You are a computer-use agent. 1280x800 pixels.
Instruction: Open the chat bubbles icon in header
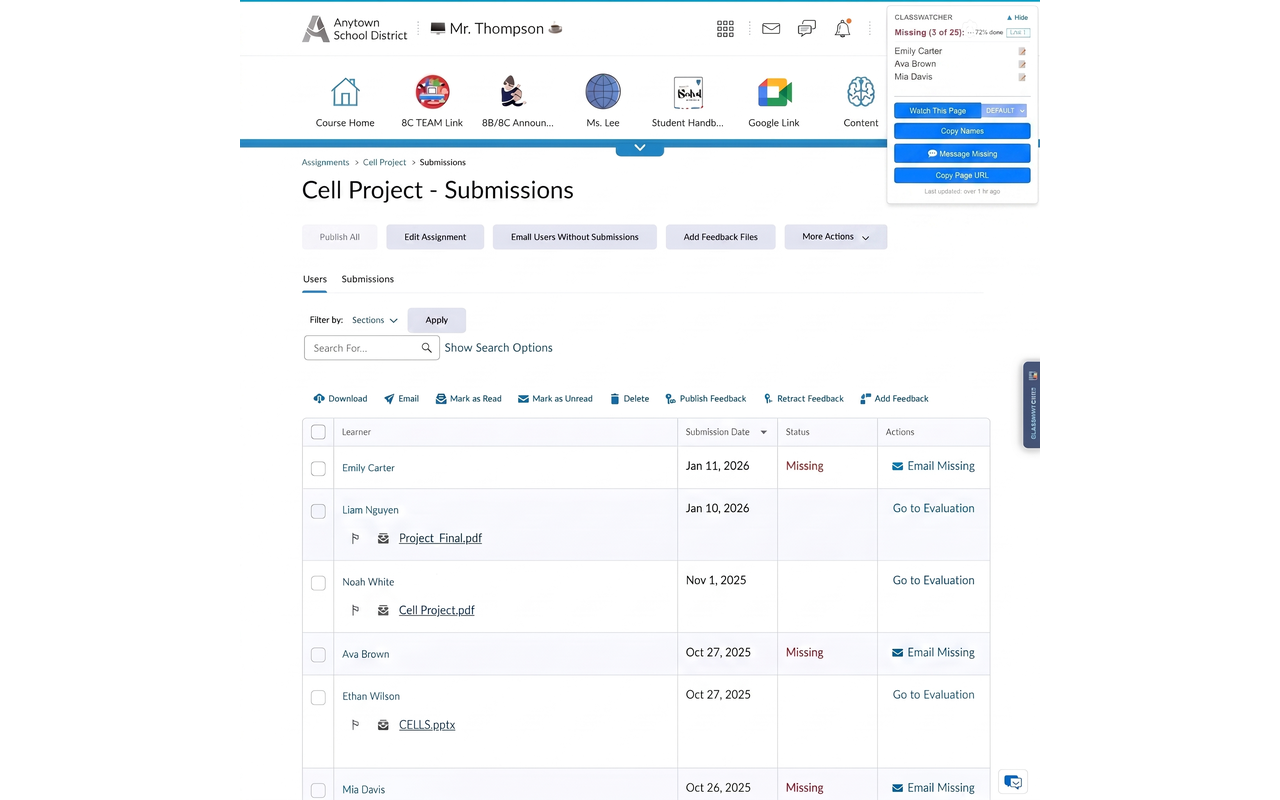[807, 29]
